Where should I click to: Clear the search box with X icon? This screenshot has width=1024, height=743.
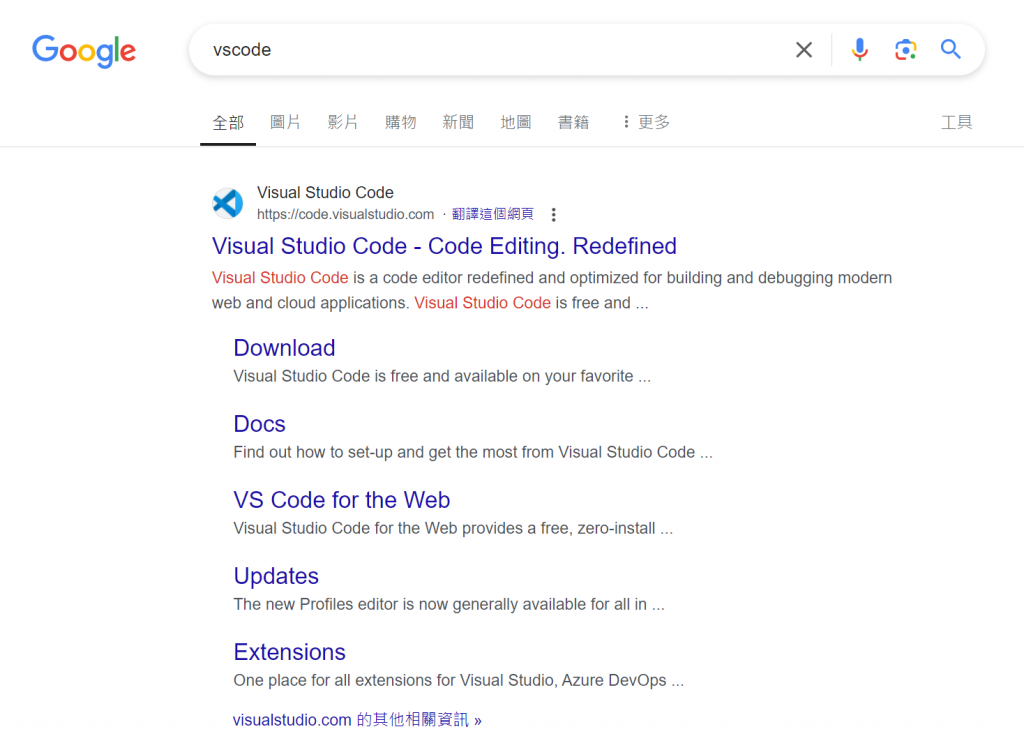click(804, 50)
